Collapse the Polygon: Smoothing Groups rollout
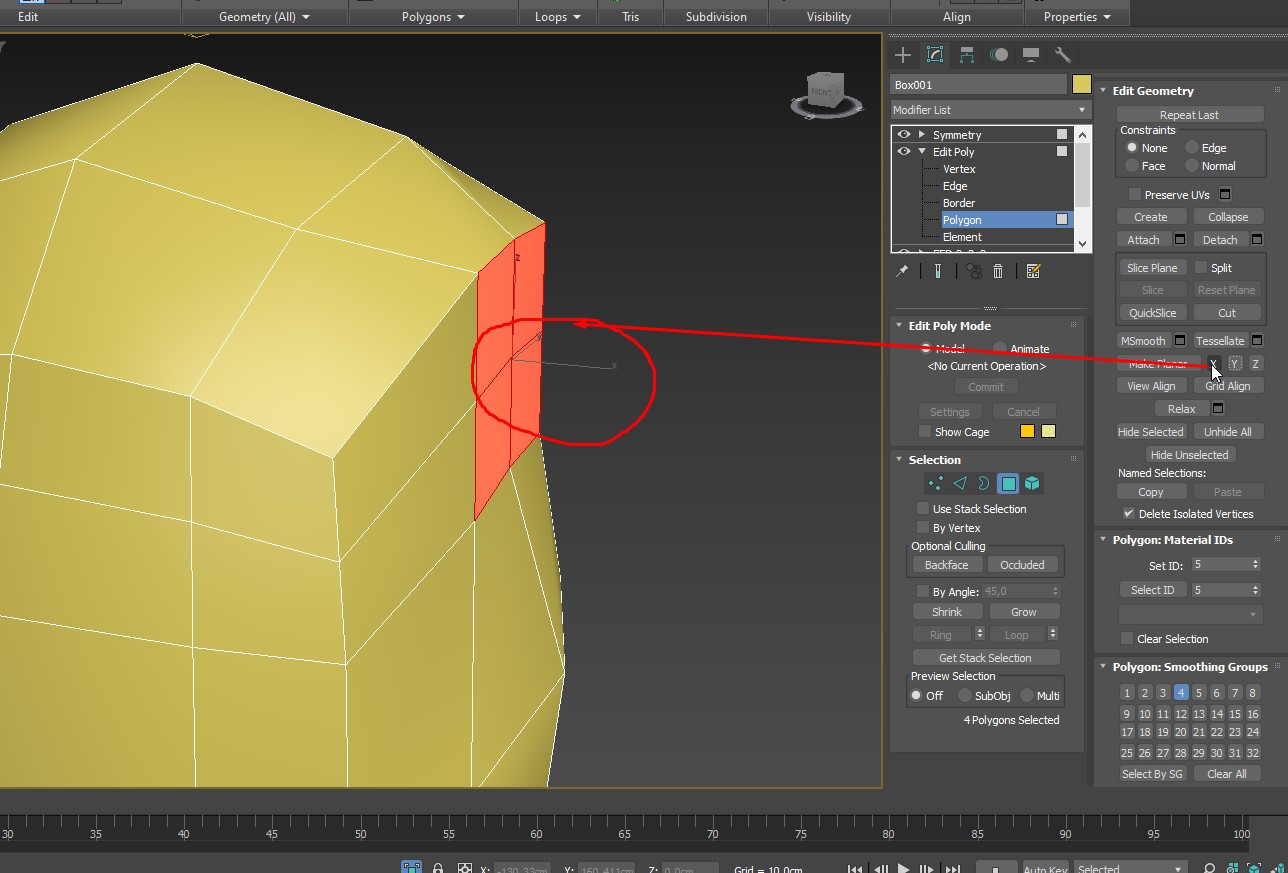1288x873 pixels. click(x=1104, y=667)
